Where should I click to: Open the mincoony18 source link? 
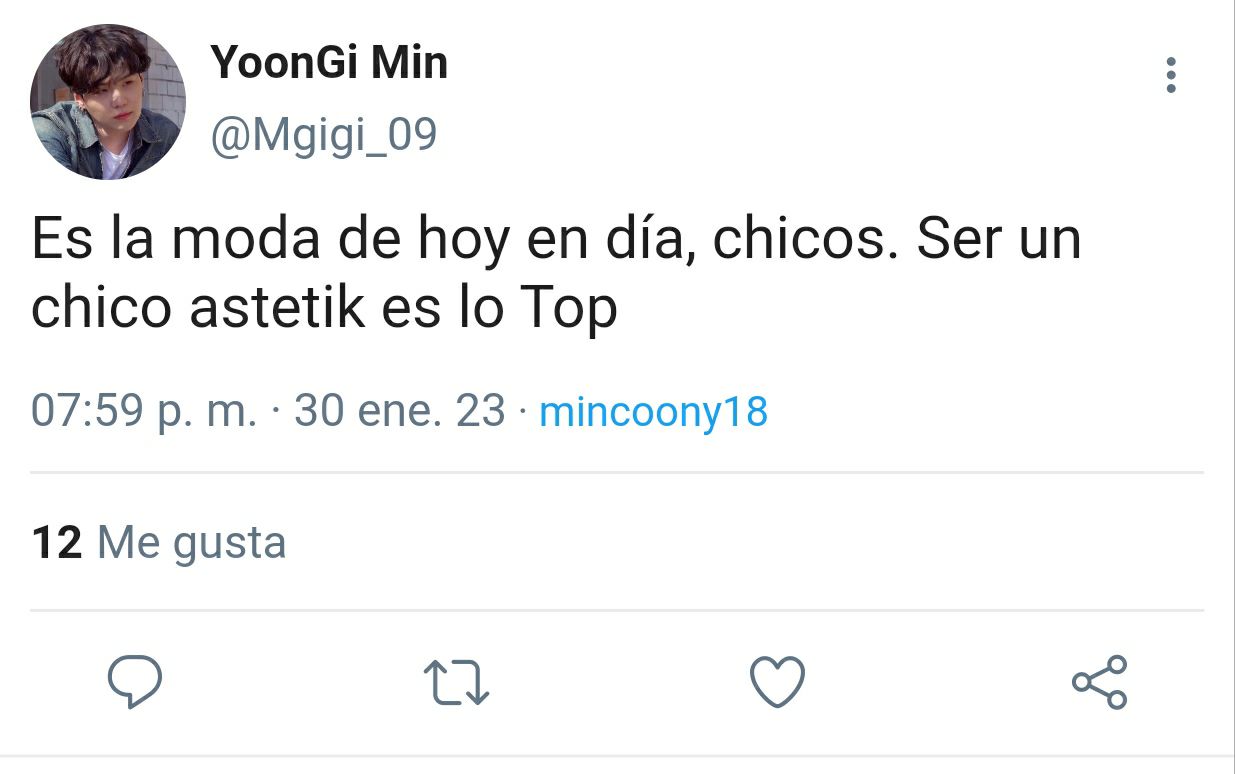[653, 412]
